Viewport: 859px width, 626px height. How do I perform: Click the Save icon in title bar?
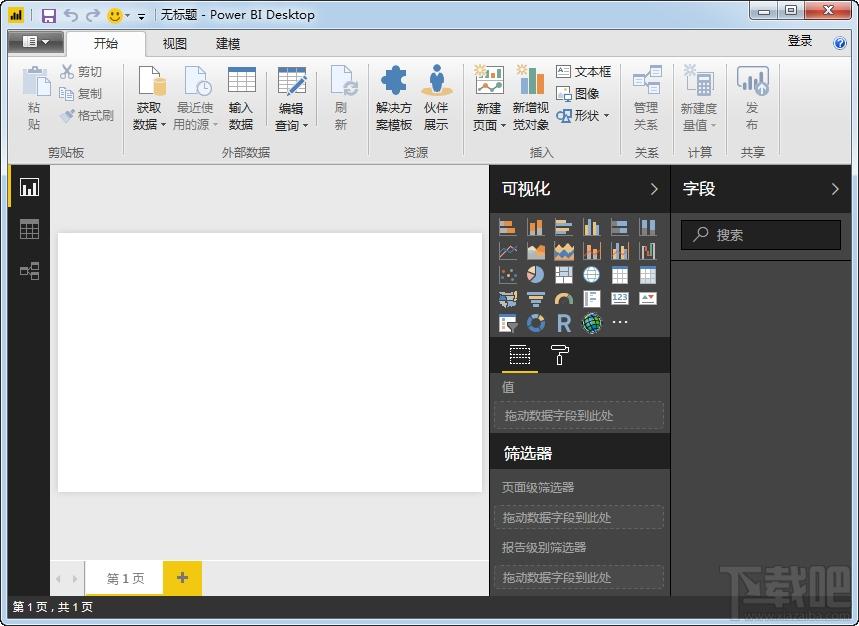(x=49, y=15)
